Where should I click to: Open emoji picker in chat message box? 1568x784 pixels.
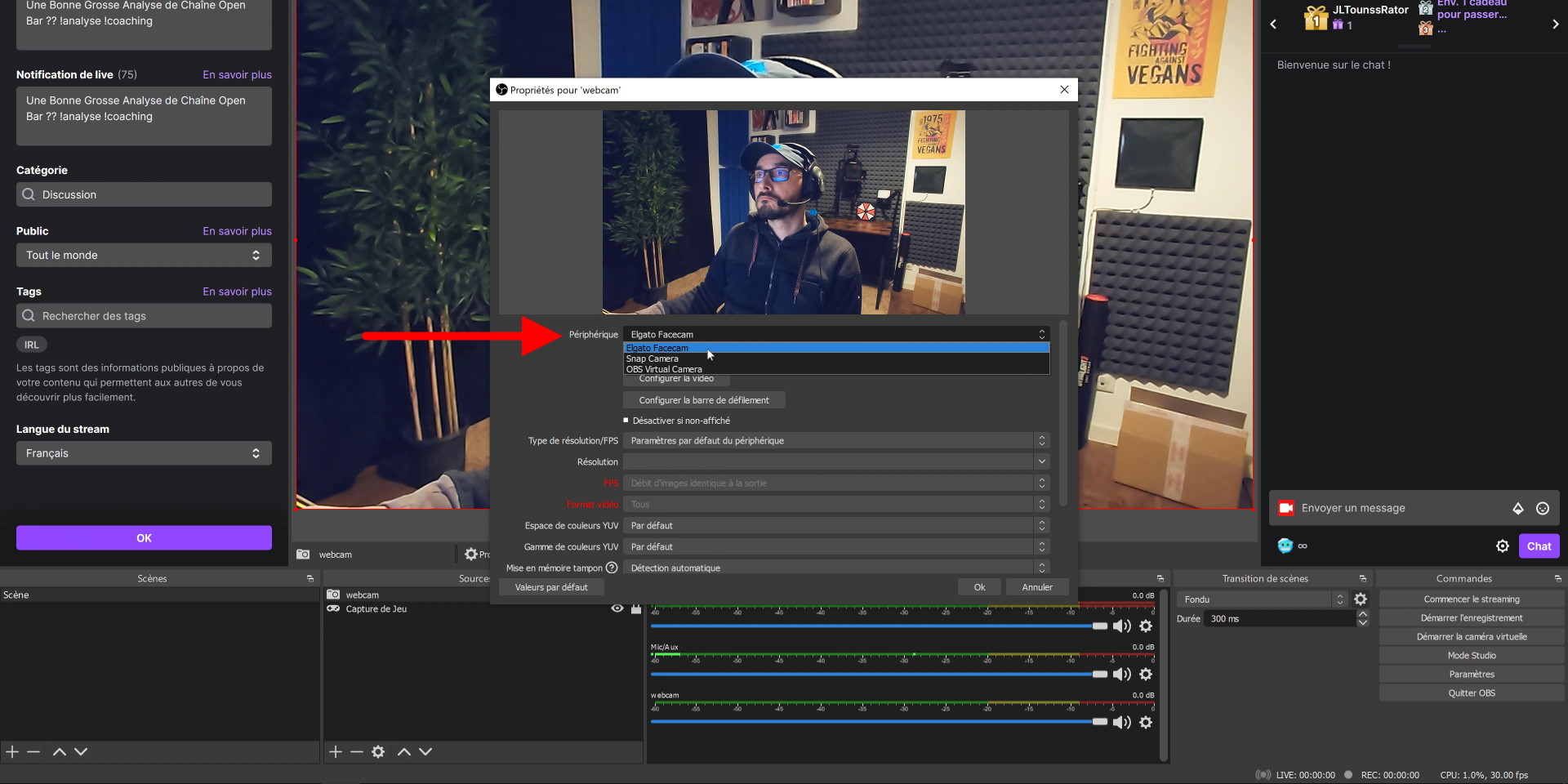[x=1542, y=508]
